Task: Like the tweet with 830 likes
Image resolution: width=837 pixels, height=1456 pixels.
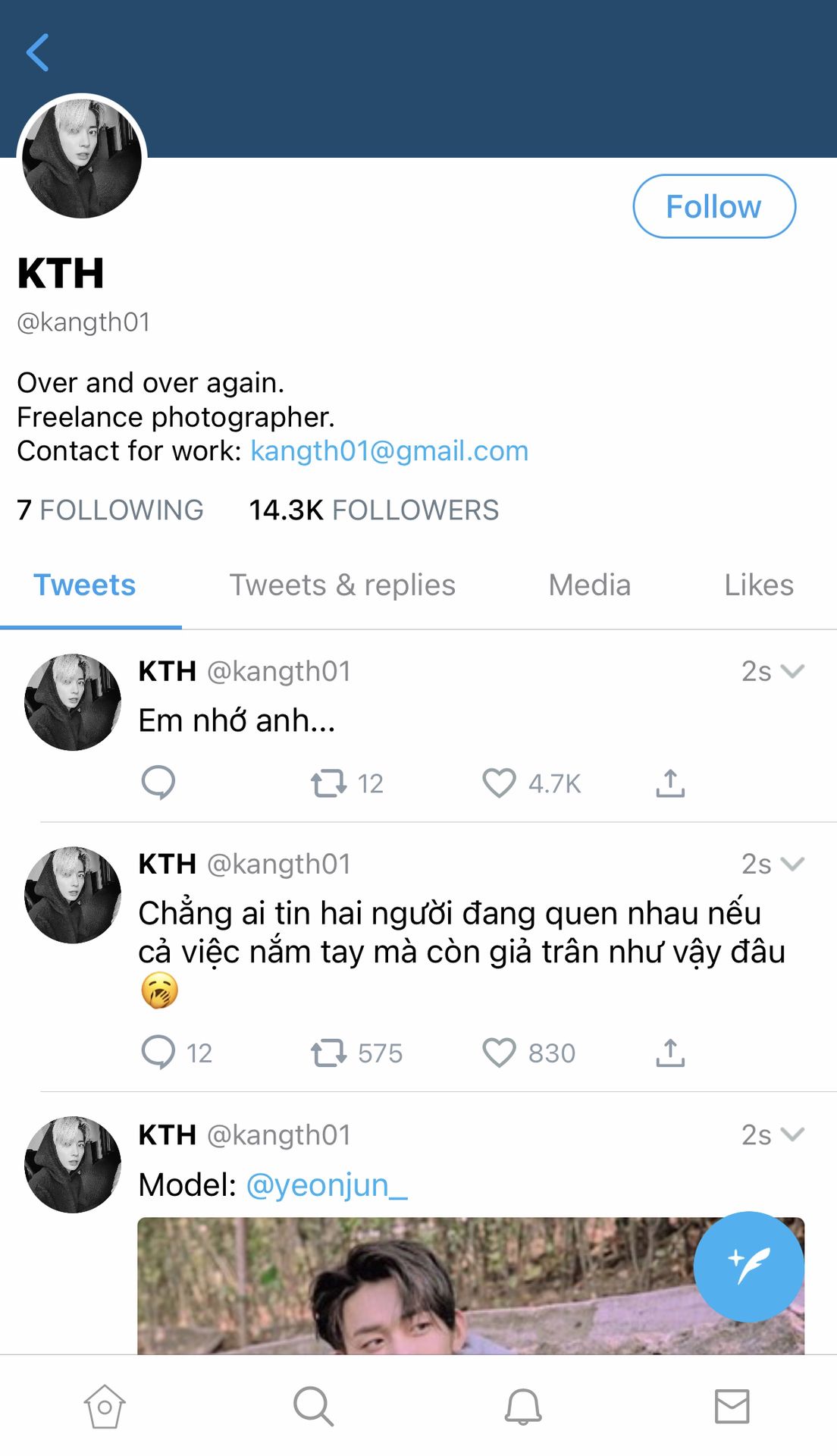Action: pos(499,1053)
